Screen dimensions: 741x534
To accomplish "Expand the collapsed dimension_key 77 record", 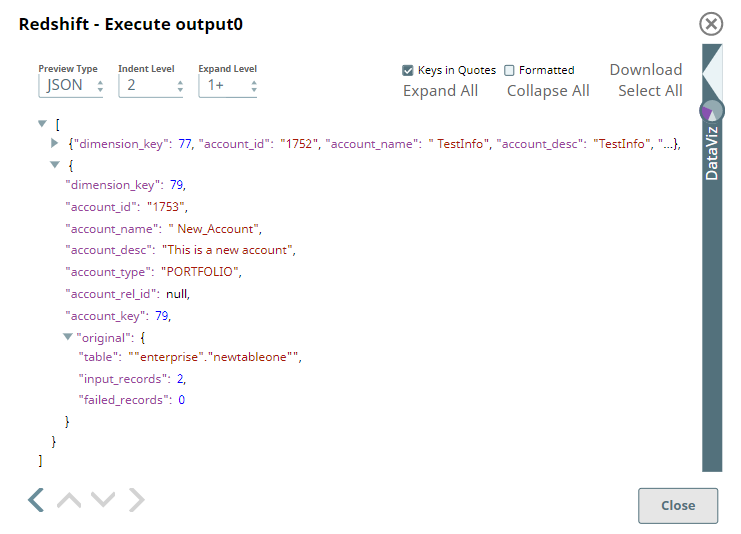I will pyautogui.click(x=54, y=143).
